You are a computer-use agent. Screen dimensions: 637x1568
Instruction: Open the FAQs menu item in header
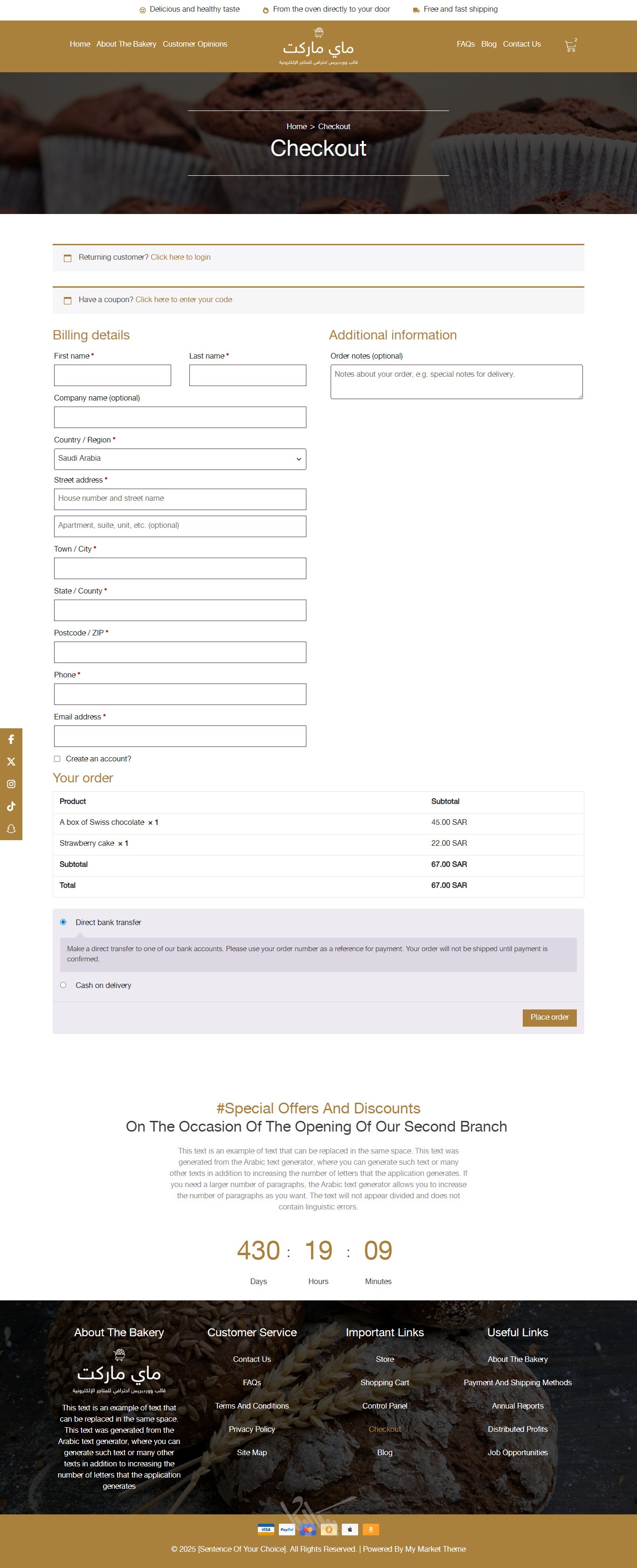(465, 44)
